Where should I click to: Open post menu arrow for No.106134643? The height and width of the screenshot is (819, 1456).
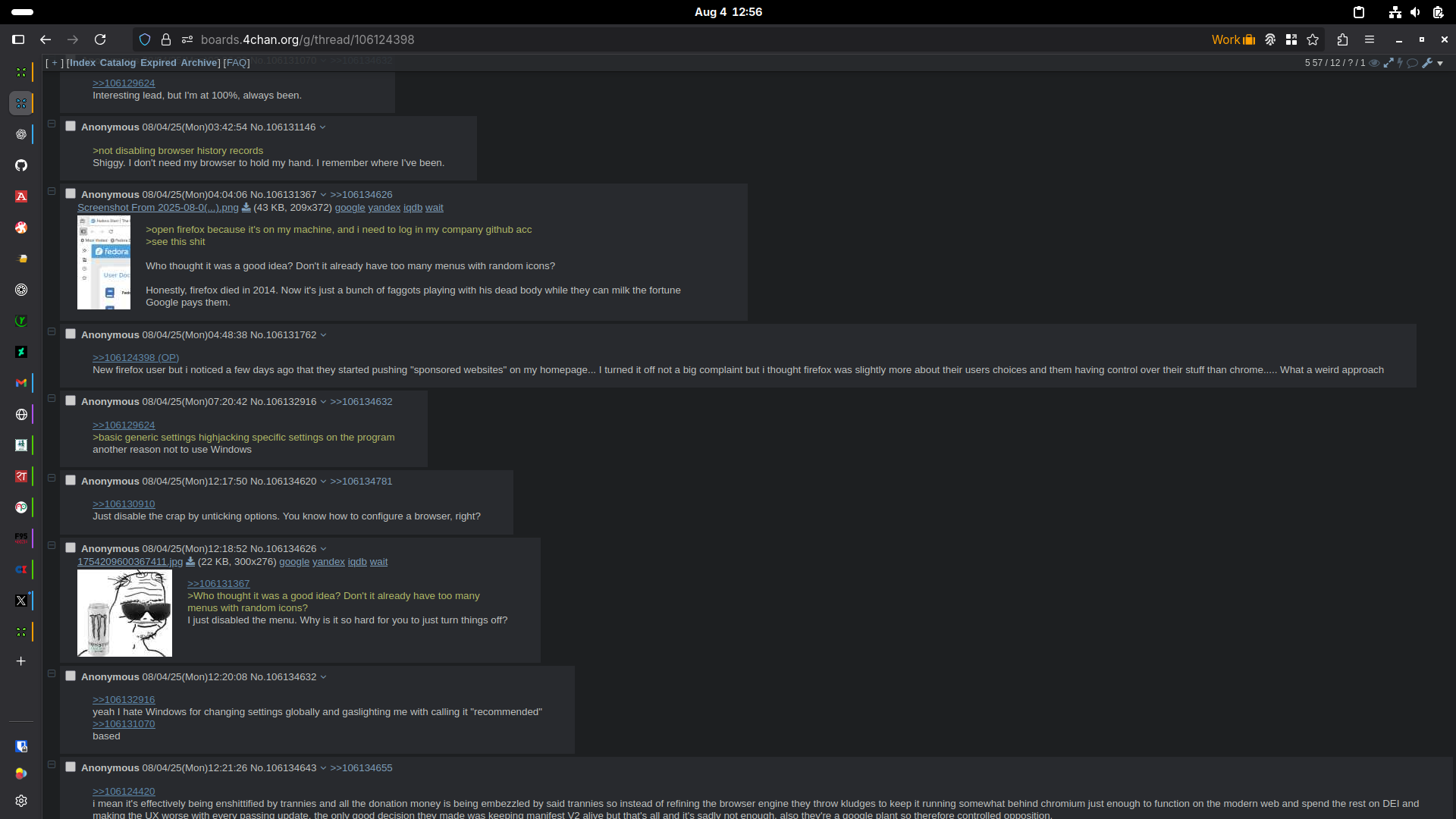(323, 768)
